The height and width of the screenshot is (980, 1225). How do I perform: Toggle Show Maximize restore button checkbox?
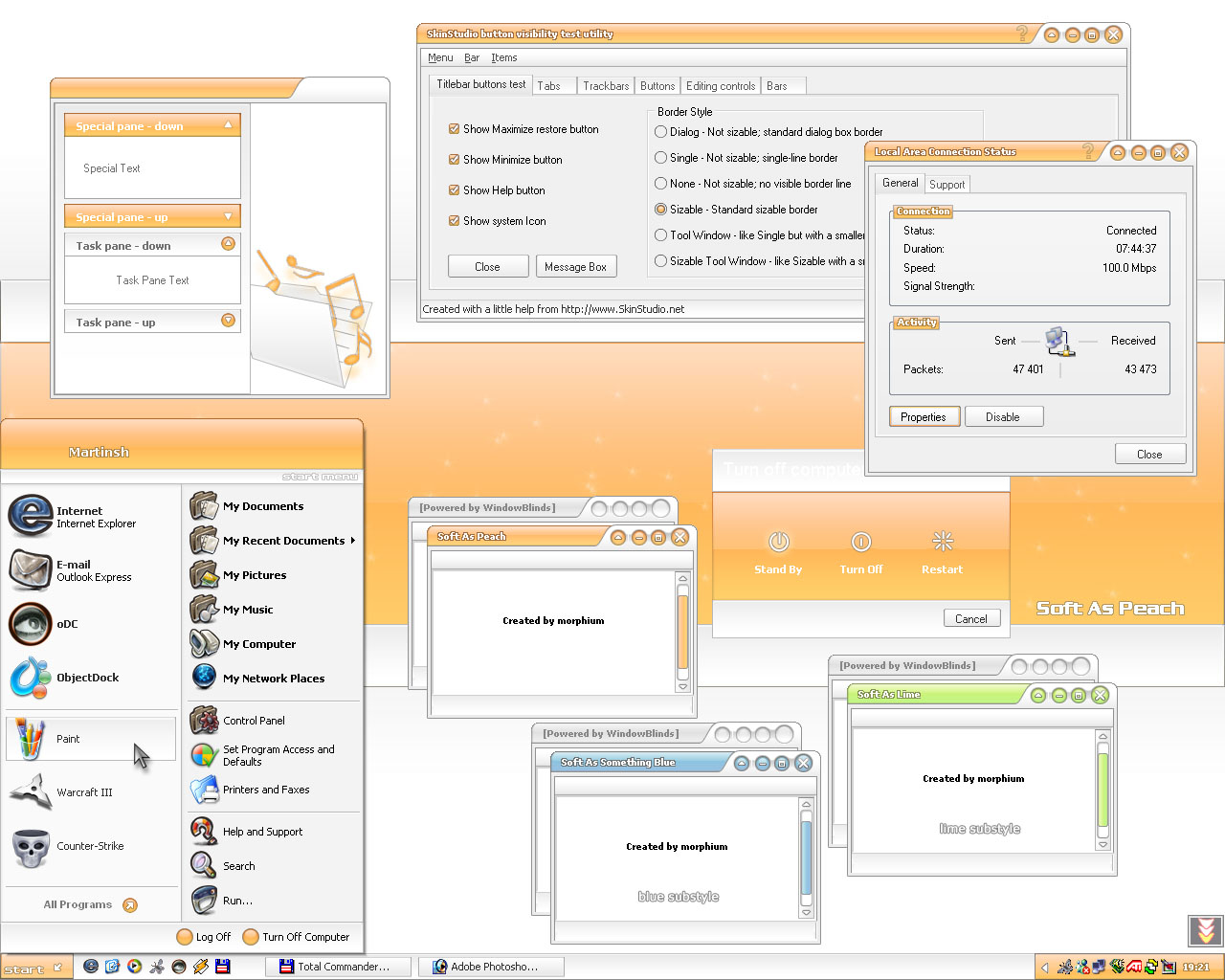tap(455, 129)
